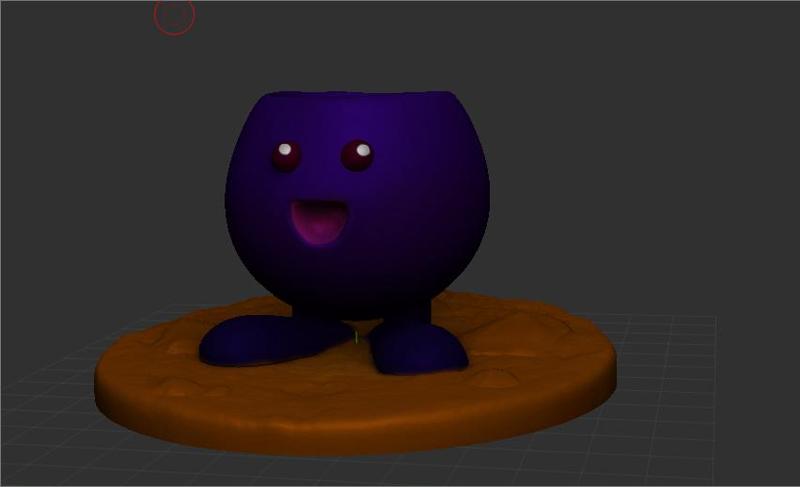This screenshot has width=800, height=487.
Task: Select the shorter purple foot on the right
Action: coord(417,348)
